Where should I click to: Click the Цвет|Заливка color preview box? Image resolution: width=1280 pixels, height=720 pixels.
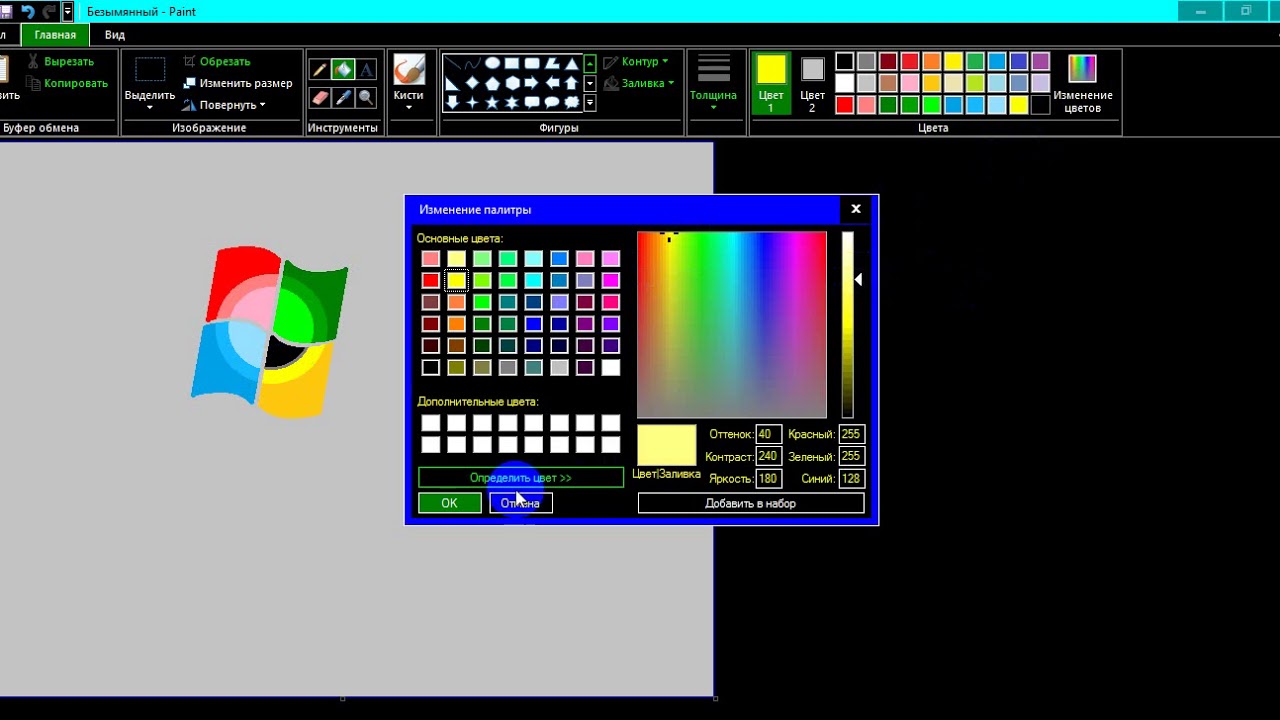coord(667,445)
